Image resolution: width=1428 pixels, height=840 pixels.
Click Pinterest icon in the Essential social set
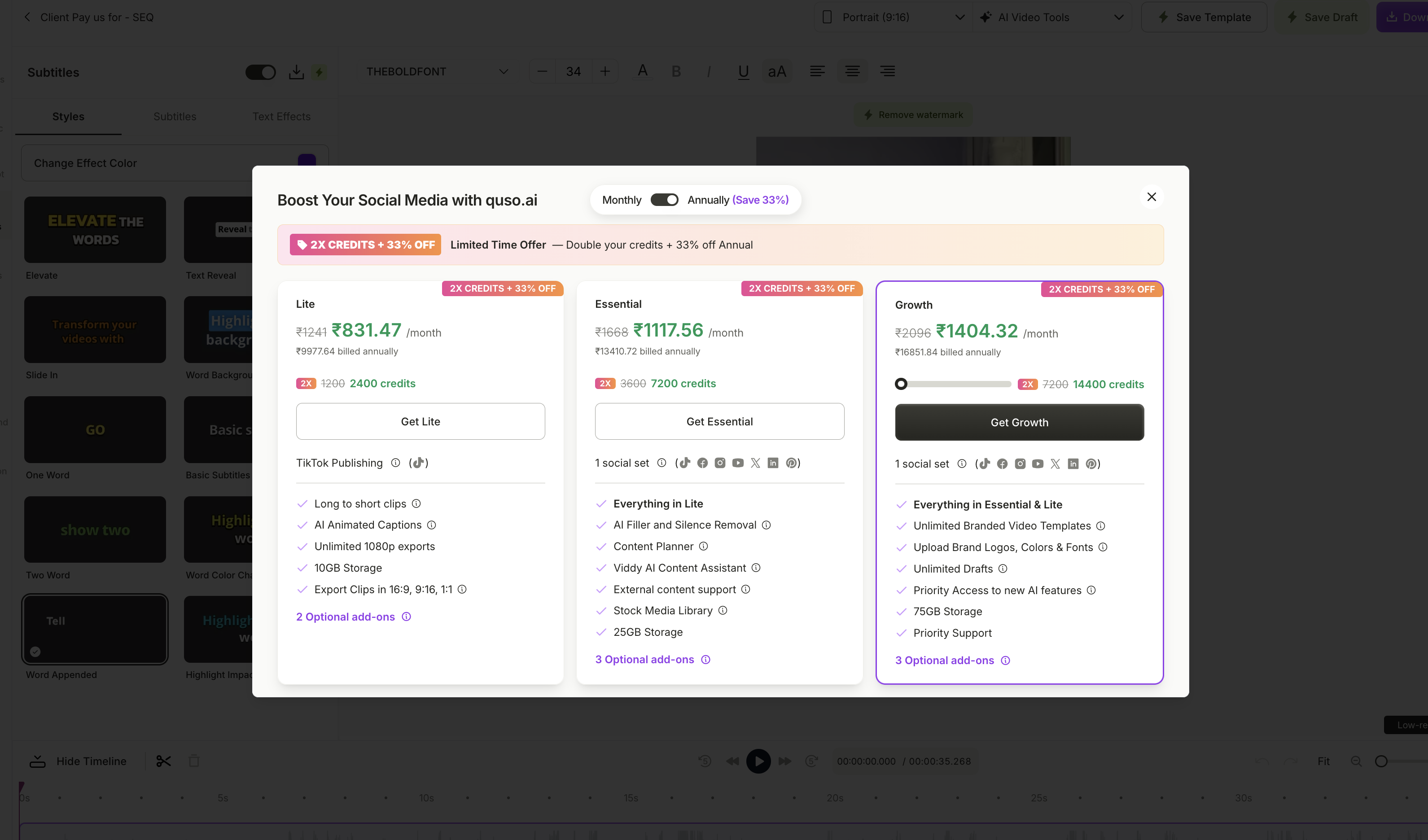point(791,463)
